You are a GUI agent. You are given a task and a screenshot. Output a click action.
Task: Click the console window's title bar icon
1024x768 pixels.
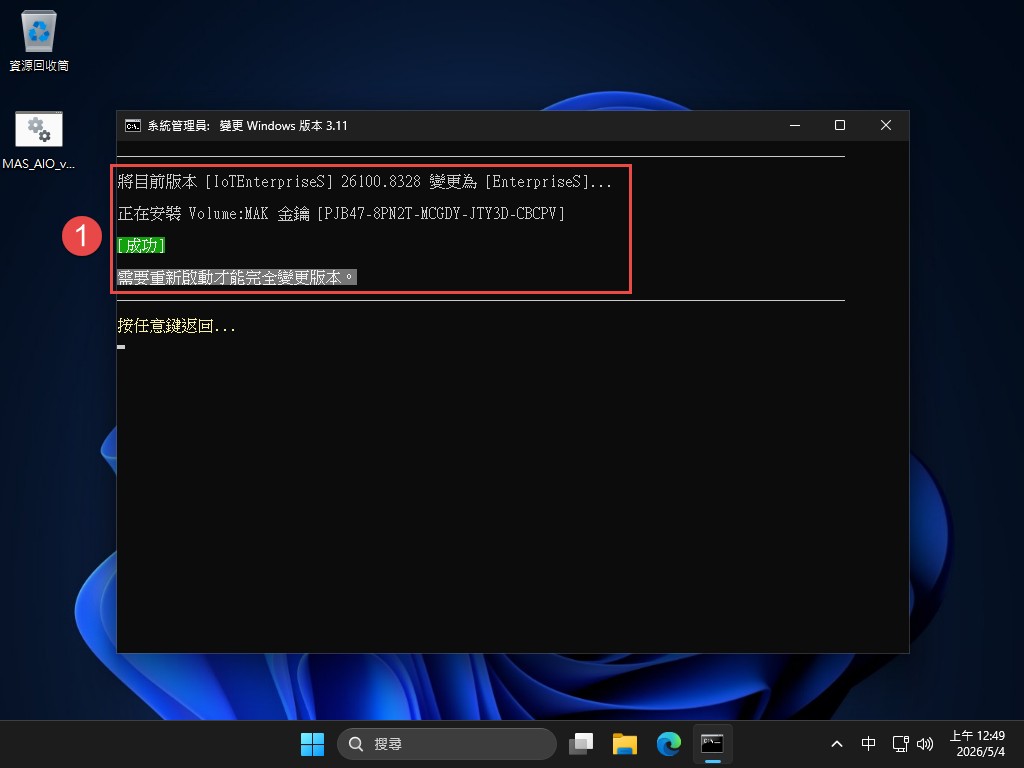coord(133,125)
